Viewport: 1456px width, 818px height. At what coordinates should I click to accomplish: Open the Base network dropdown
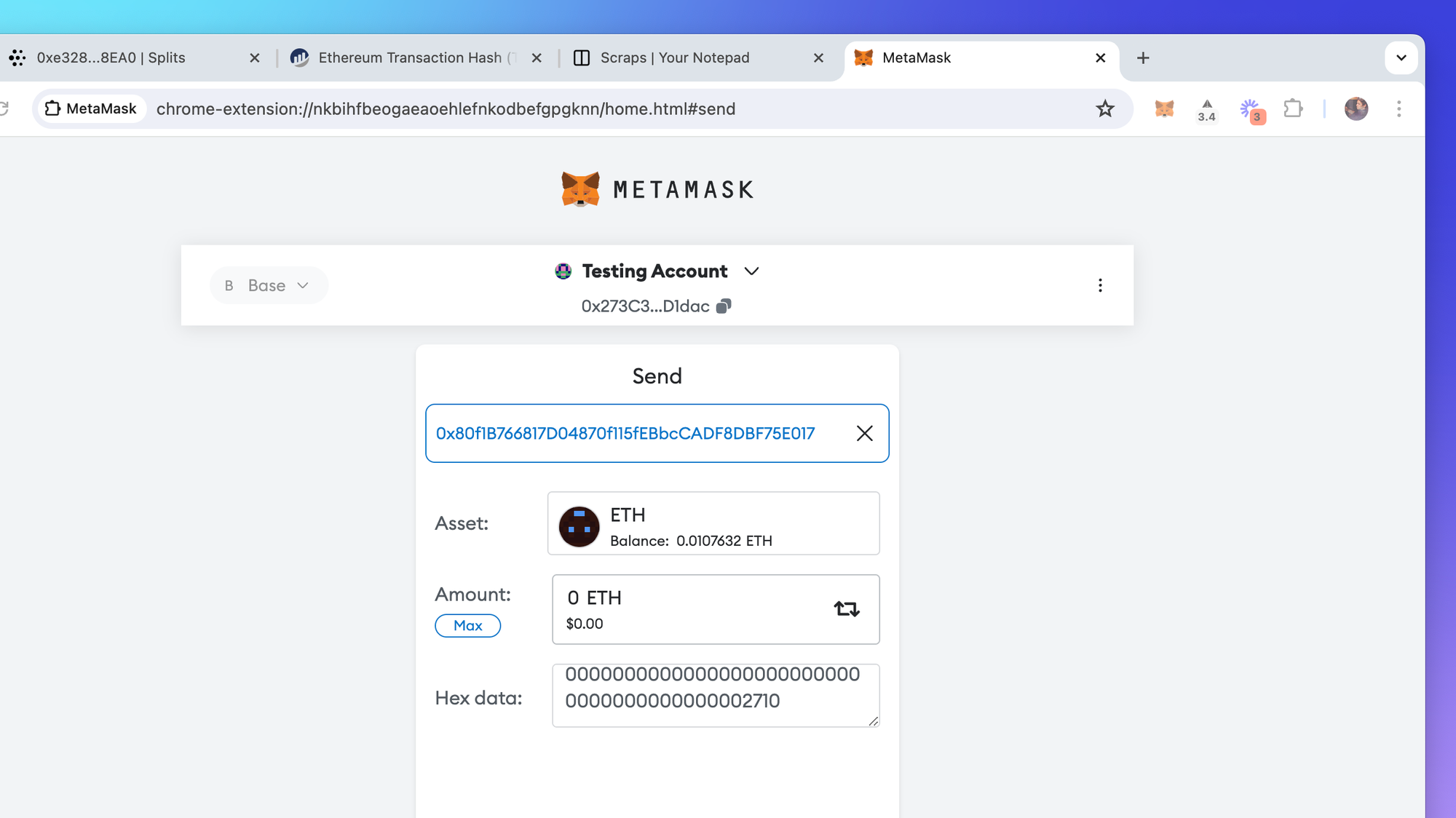(x=268, y=285)
